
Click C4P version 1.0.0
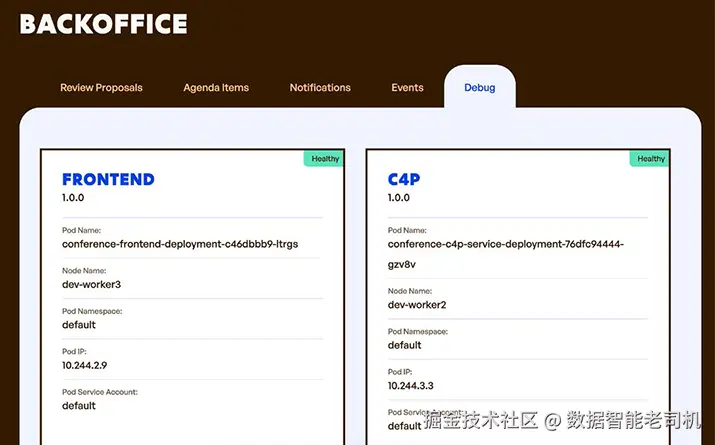click(399, 198)
